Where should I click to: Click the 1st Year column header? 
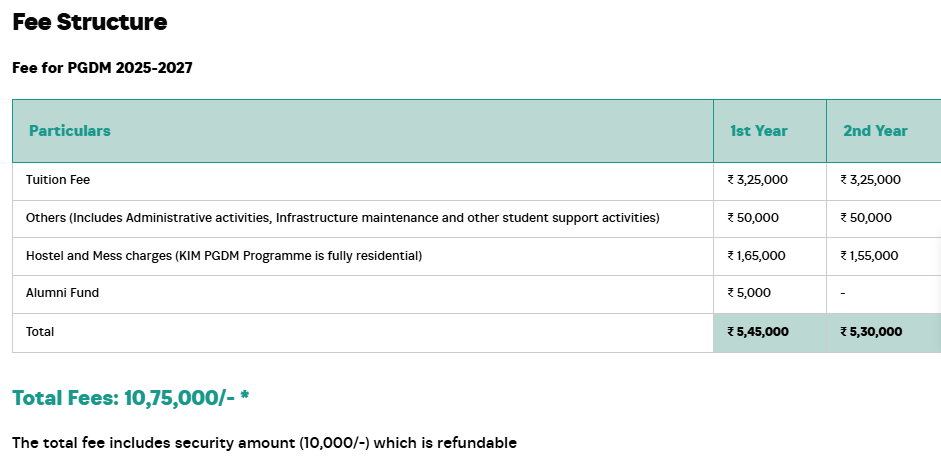[759, 131]
